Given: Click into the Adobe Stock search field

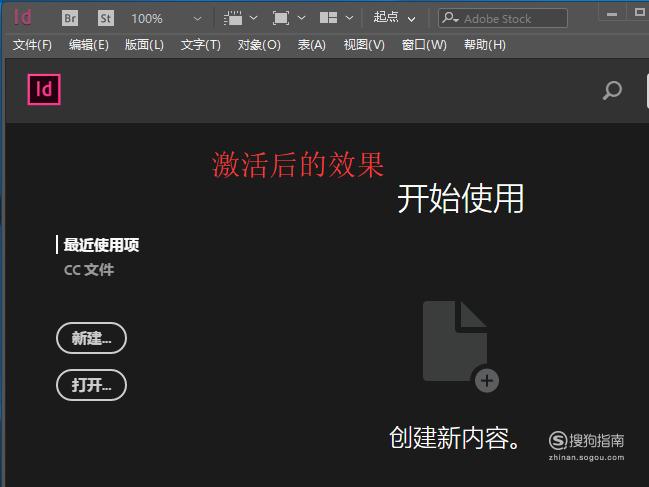Looking at the screenshot, I should click(503, 18).
